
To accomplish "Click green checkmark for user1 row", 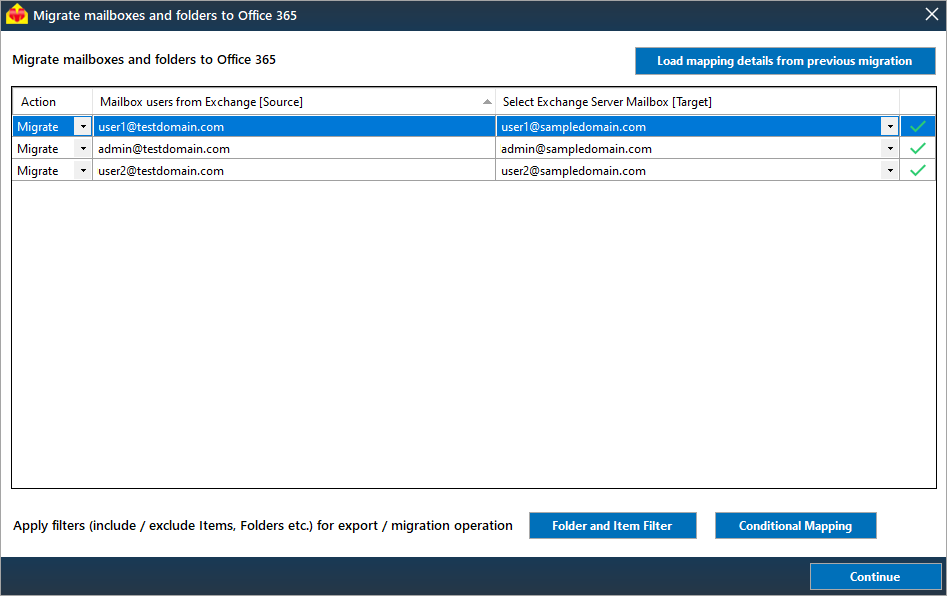I will [x=917, y=127].
